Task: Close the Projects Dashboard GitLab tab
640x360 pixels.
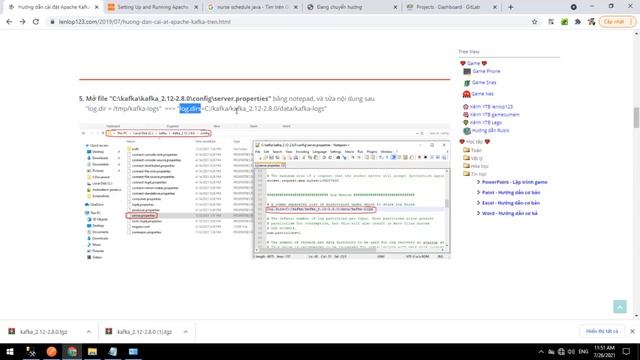Action: 495,7
